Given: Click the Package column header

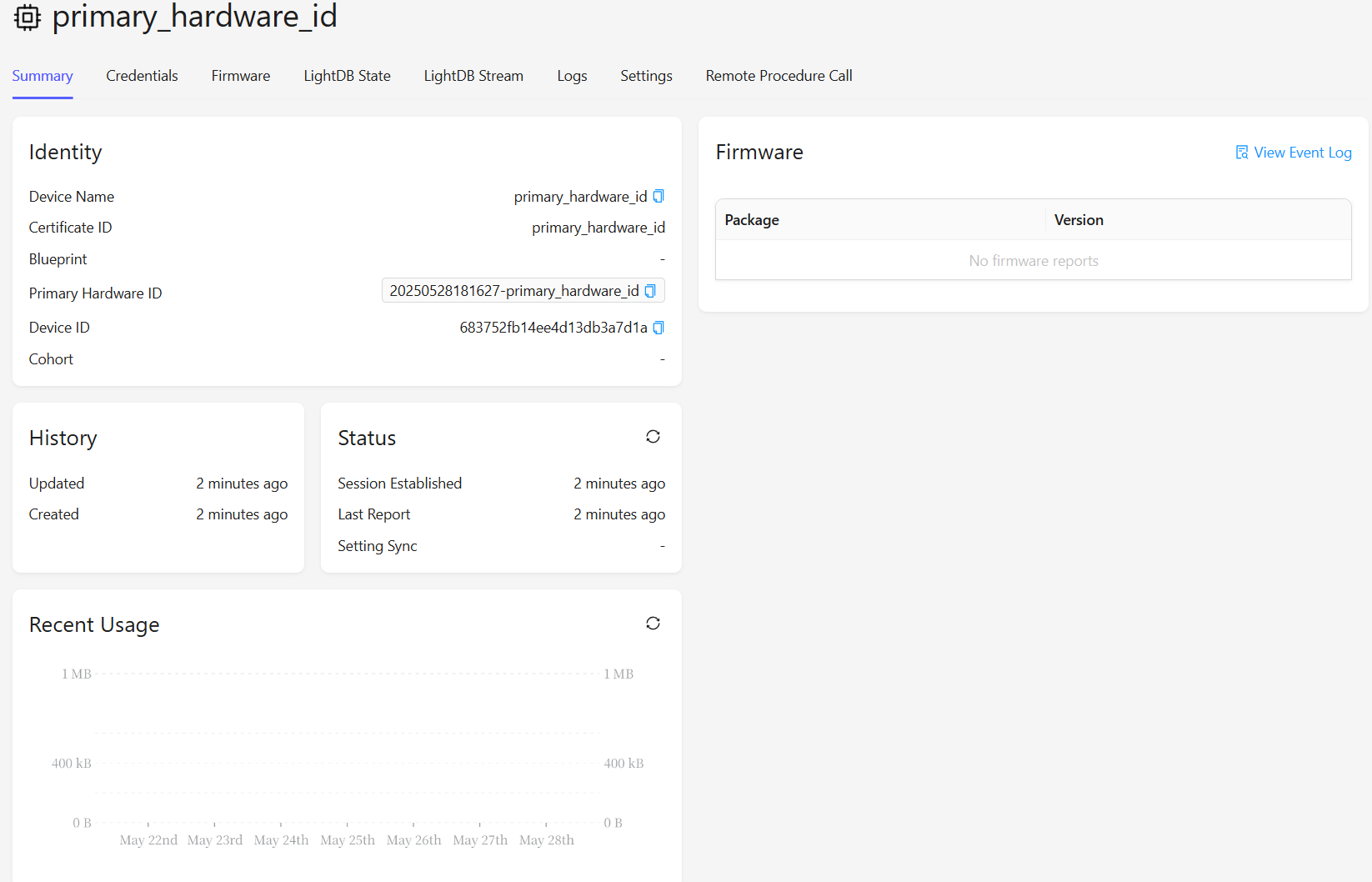Looking at the screenshot, I should pyautogui.click(x=880, y=220).
